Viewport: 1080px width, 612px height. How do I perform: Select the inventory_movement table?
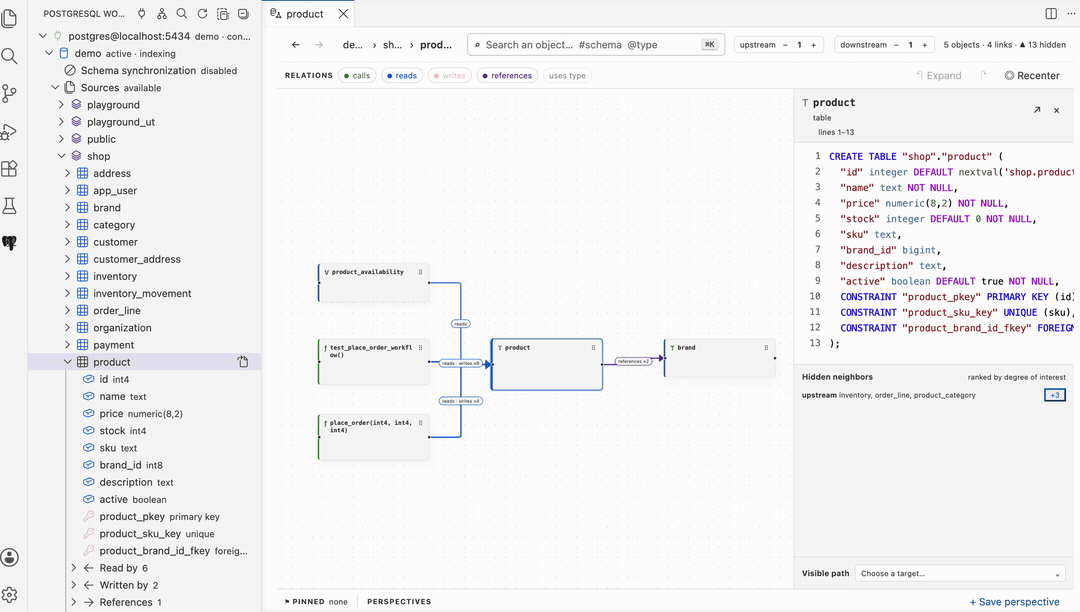tap(145, 293)
